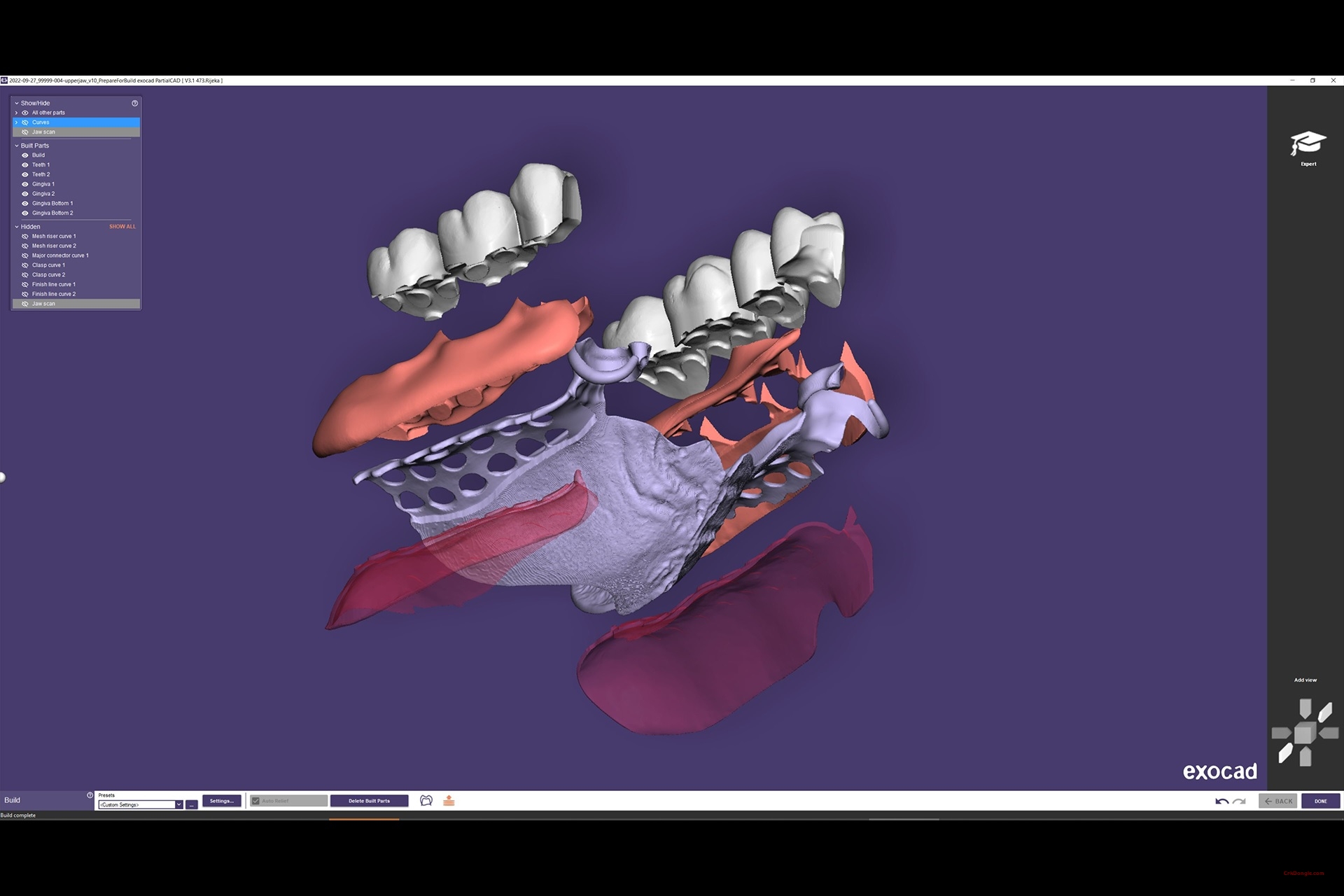Screen dimensions: 1344x896
Task: Expand the Curves entry chevron
Action: (x=17, y=122)
